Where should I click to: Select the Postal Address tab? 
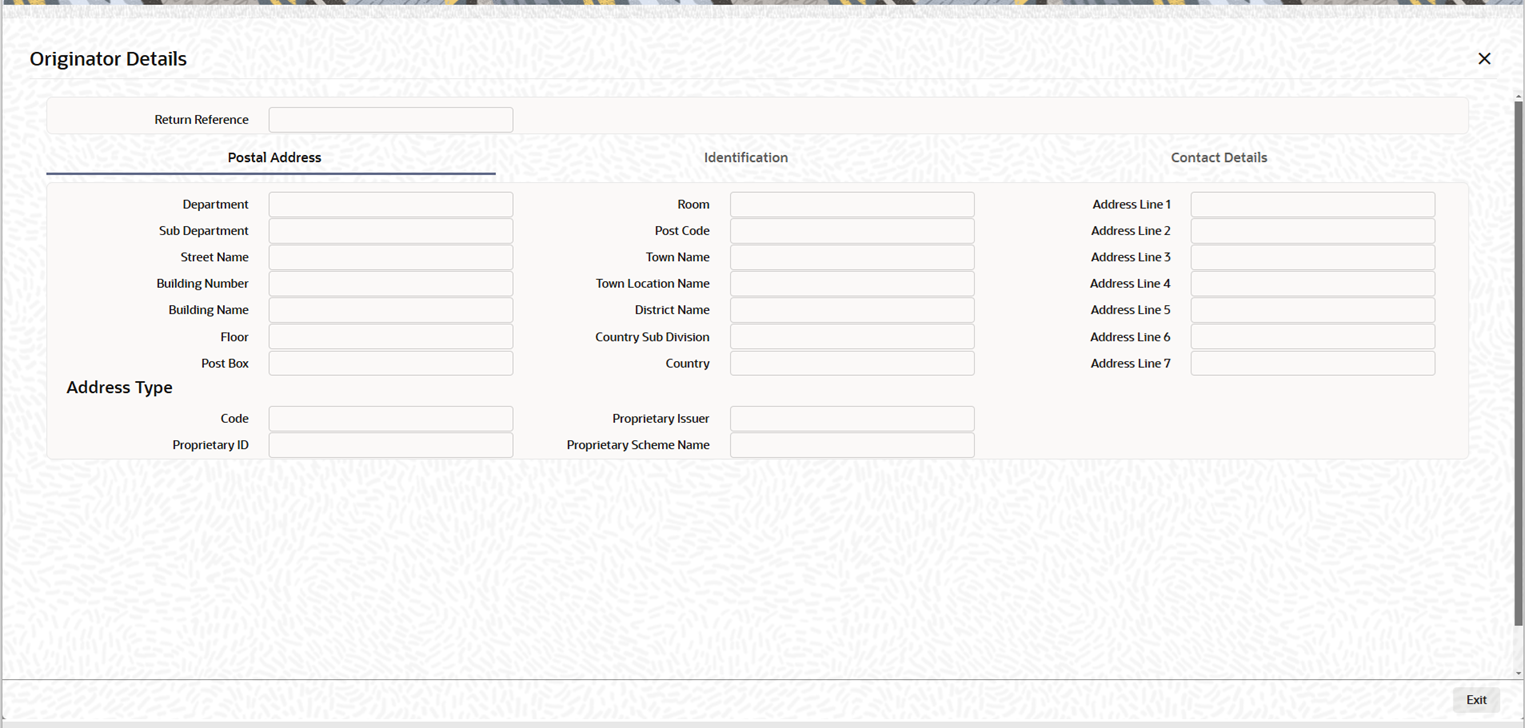coord(274,158)
